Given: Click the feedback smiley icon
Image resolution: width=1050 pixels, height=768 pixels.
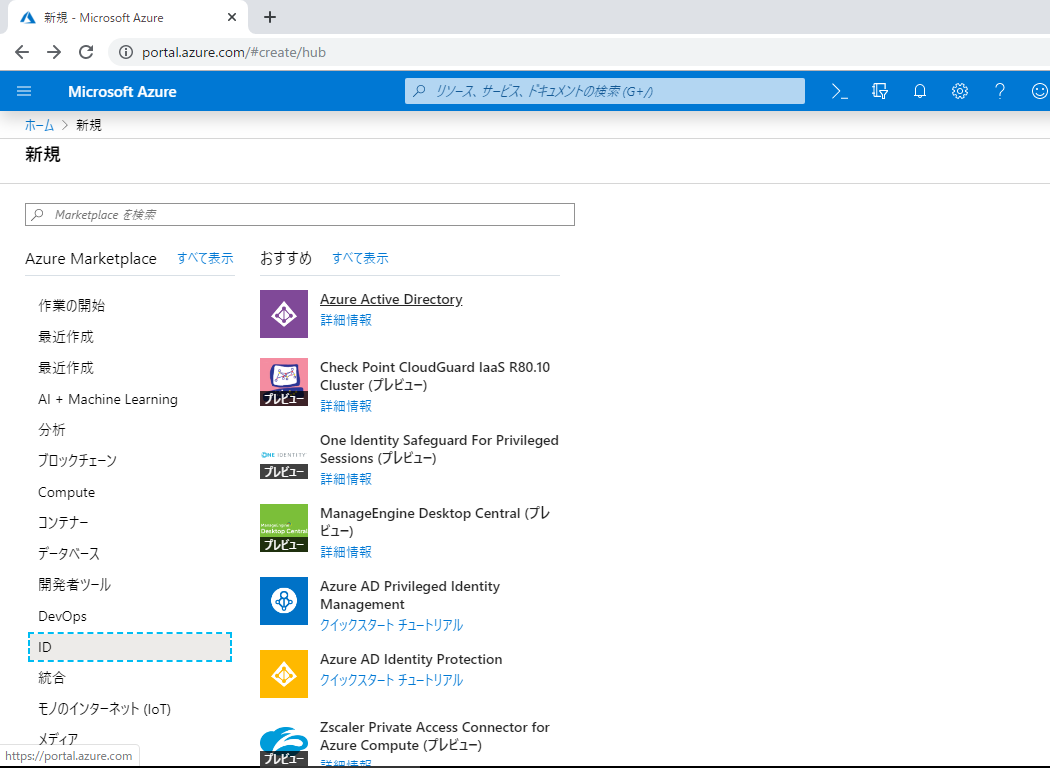Looking at the screenshot, I should coord(1040,91).
